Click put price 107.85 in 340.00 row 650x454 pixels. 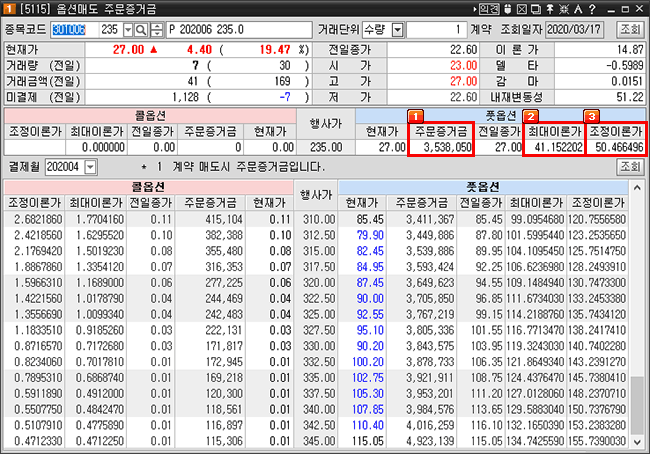(x=368, y=409)
